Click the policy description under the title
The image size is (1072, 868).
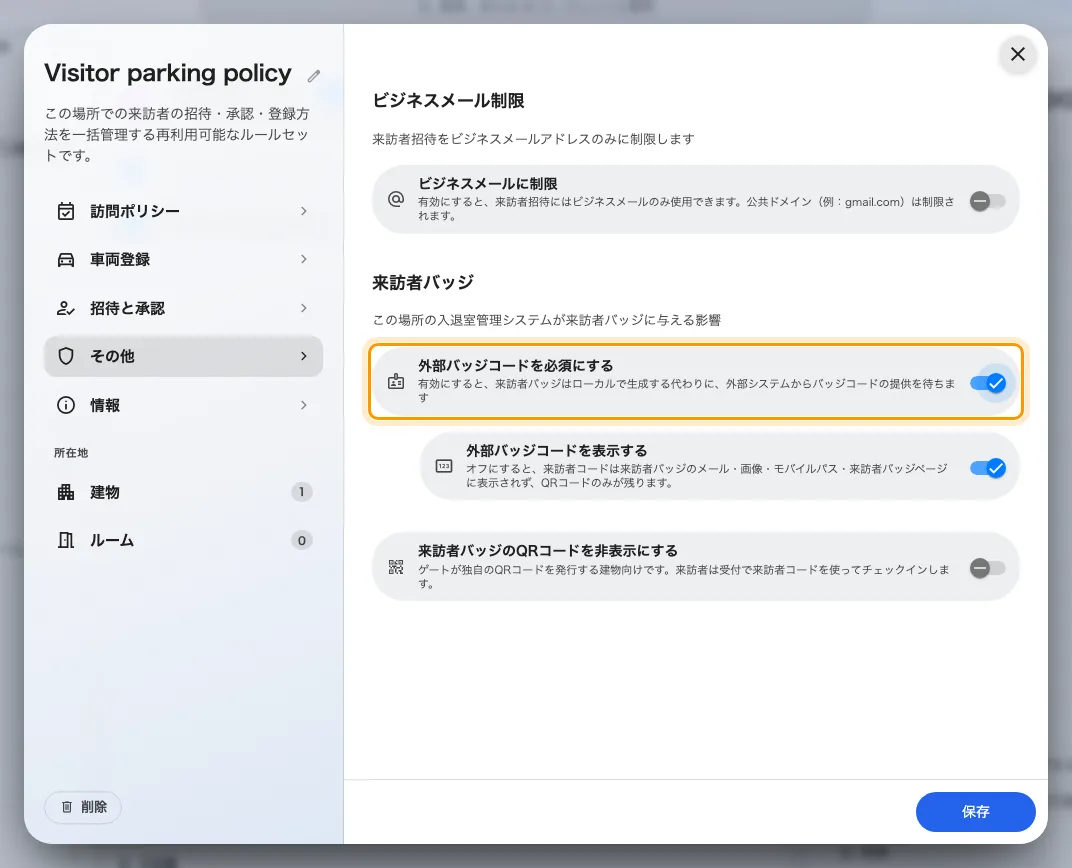click(177, 135)
